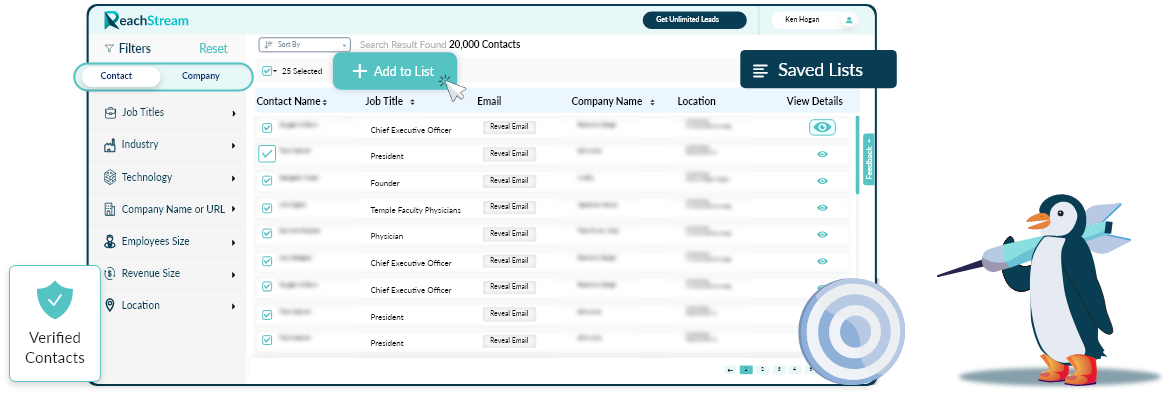
Task: Click the Job Titles briefcase icon
Action: coord(110,113)
